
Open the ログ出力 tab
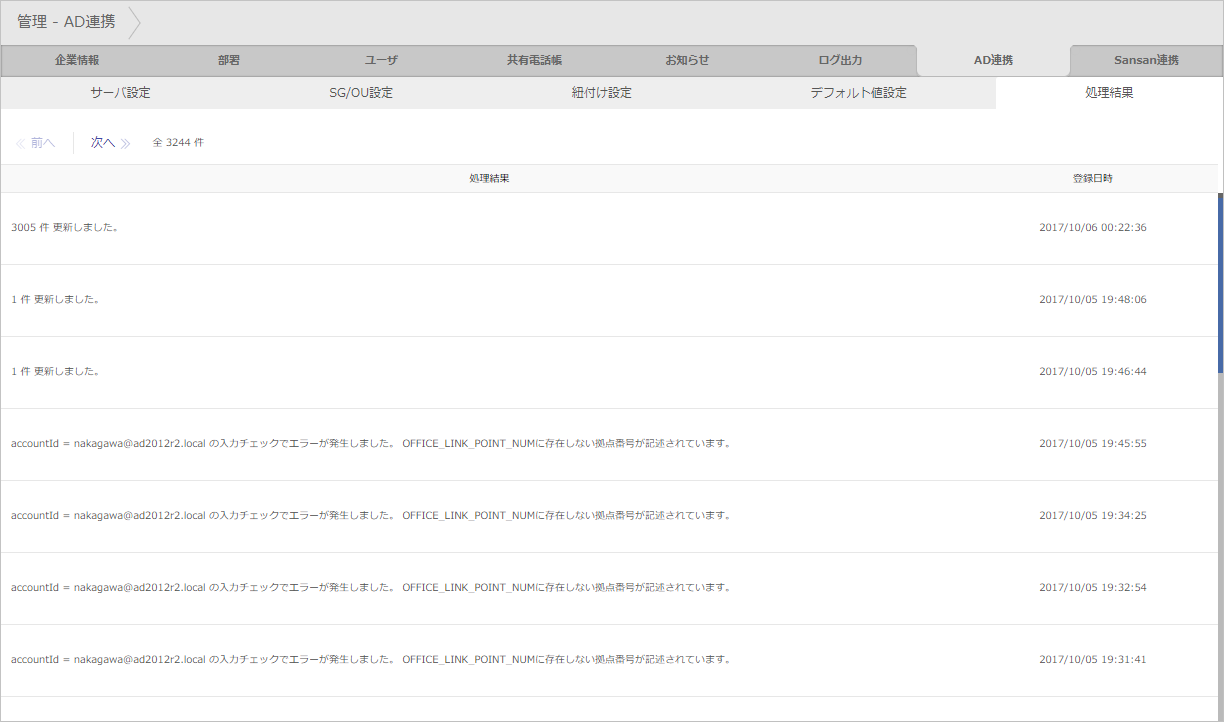840,60
